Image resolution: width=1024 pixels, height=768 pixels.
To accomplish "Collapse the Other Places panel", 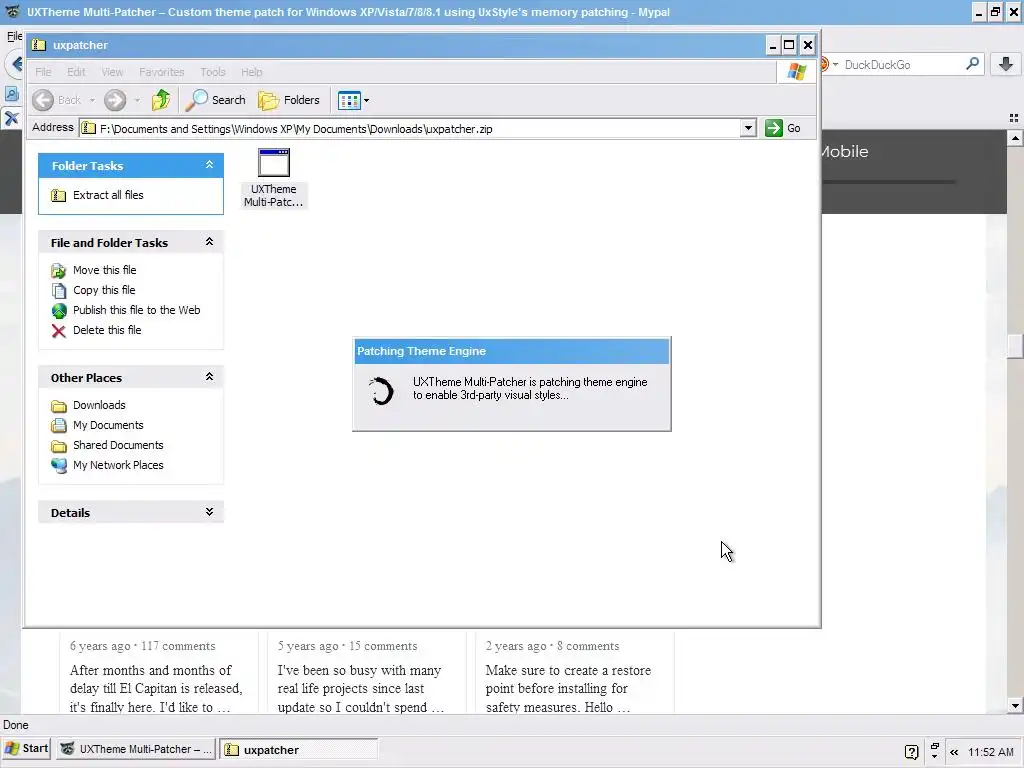I will [x=209, y=377].
